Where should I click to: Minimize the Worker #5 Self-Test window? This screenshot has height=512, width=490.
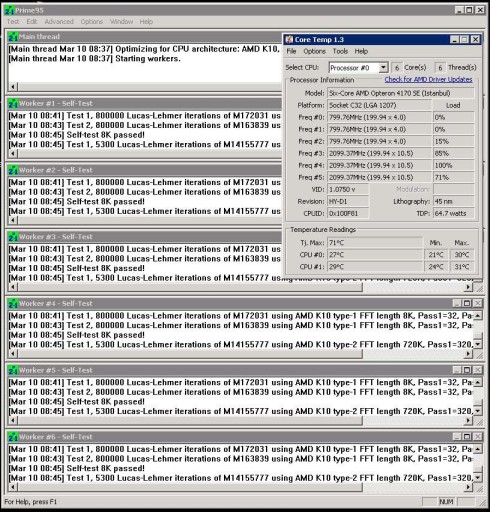click(457, 370)
